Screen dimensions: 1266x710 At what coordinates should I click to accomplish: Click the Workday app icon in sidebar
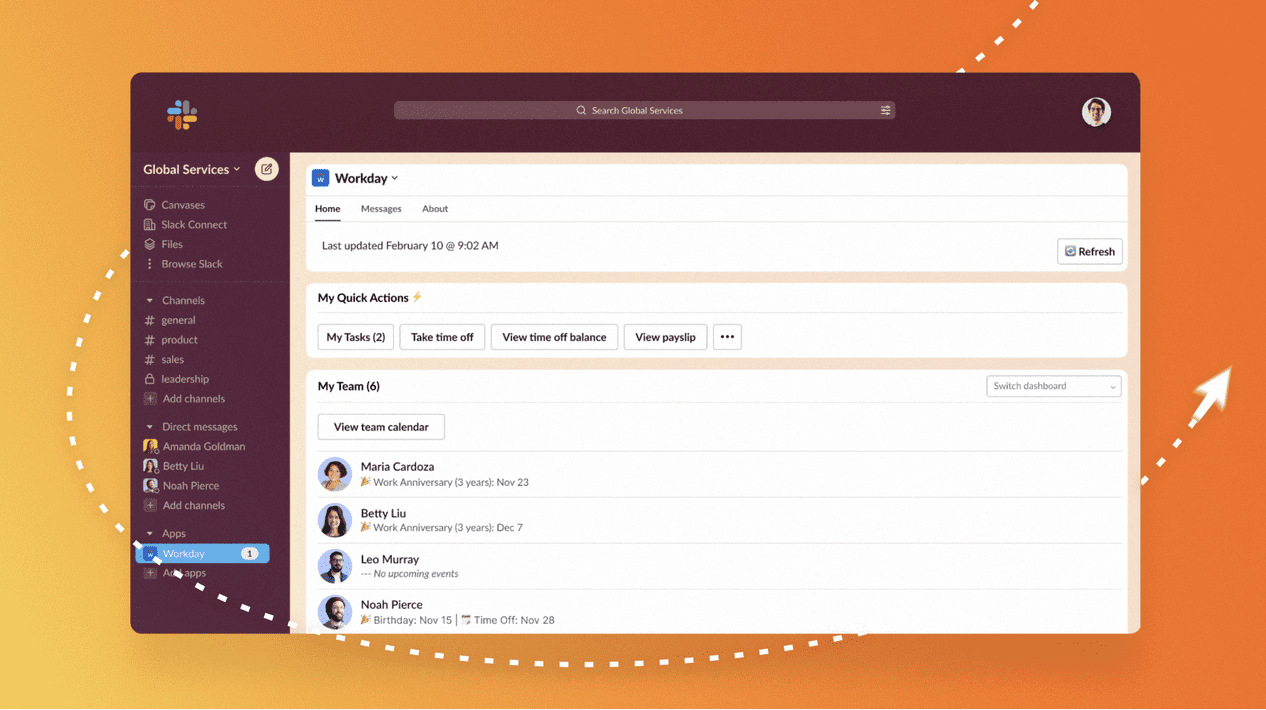150,554
